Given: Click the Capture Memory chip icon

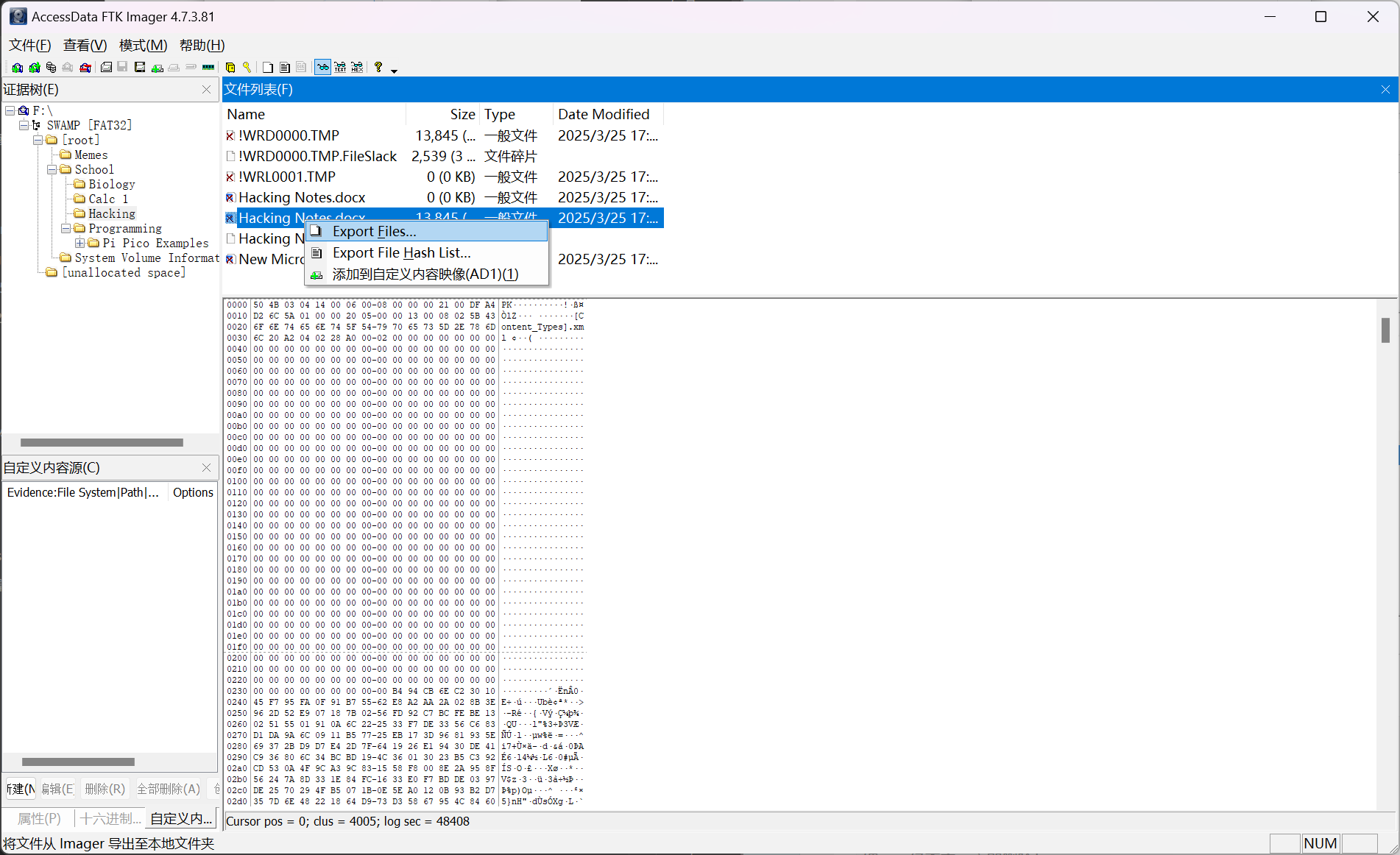Looking at the screenshot, I should pyautogui.click(x=208, y=68).
